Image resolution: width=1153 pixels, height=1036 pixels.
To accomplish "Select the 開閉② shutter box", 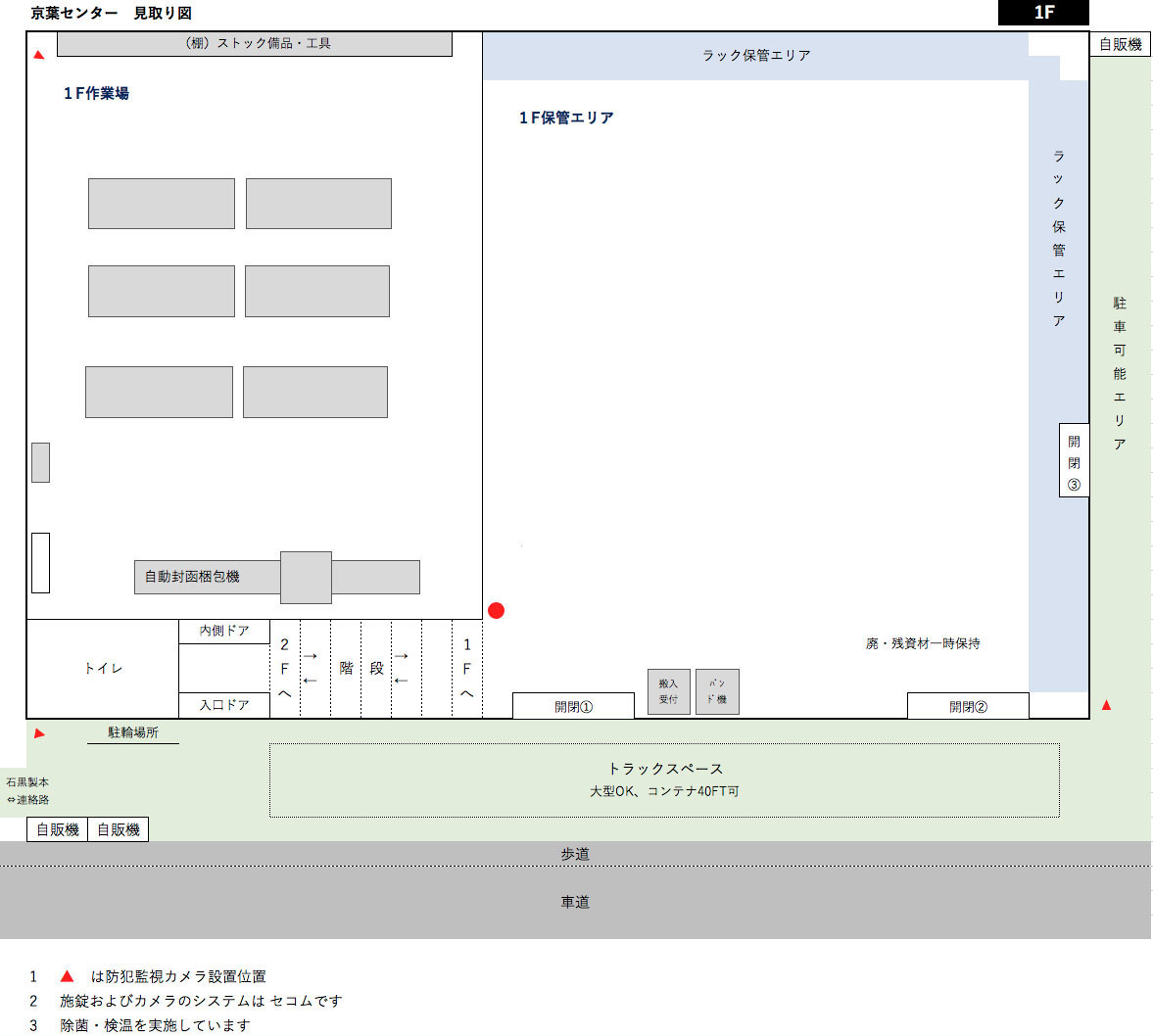I will 968,706.
